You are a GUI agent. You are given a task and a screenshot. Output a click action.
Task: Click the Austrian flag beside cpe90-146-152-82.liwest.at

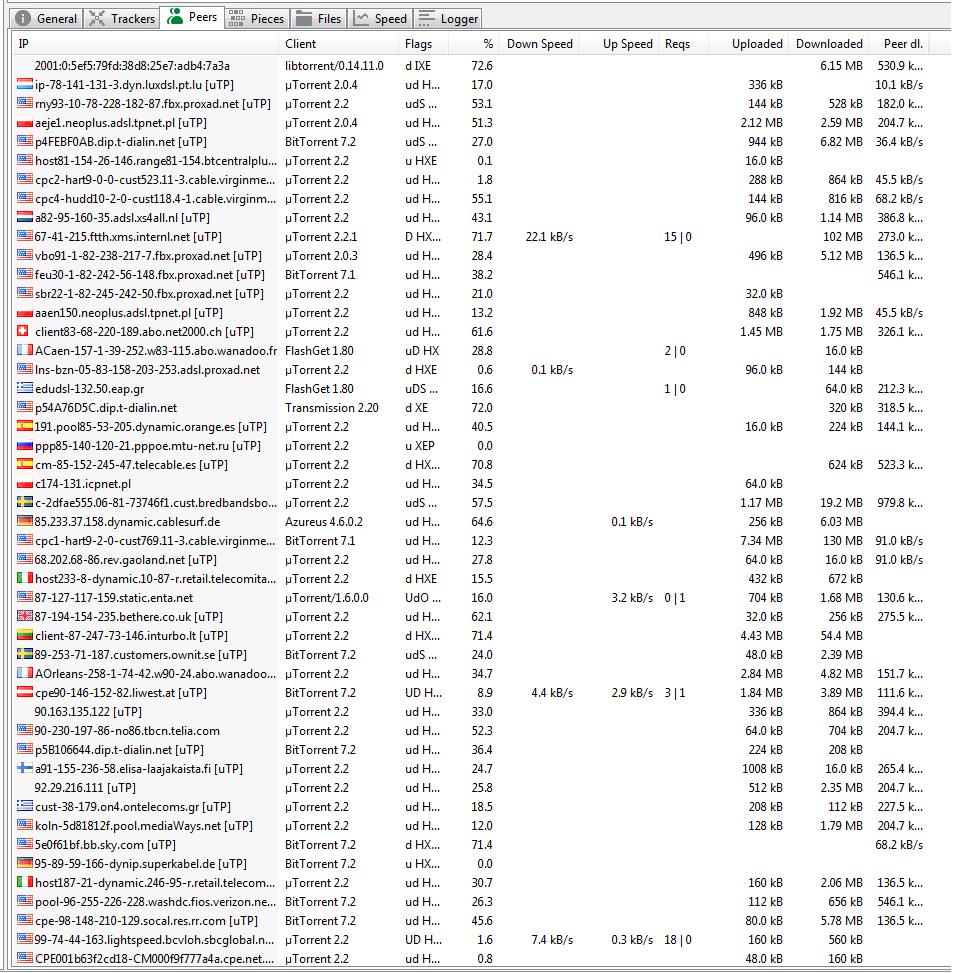click(x=25, y=692)
